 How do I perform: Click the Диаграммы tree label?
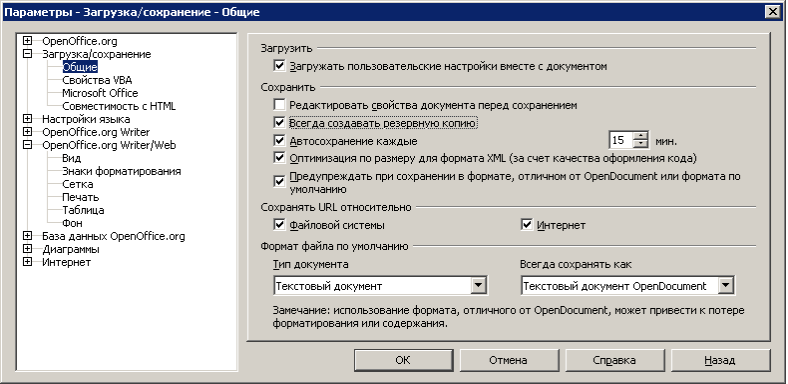point(70,249)
